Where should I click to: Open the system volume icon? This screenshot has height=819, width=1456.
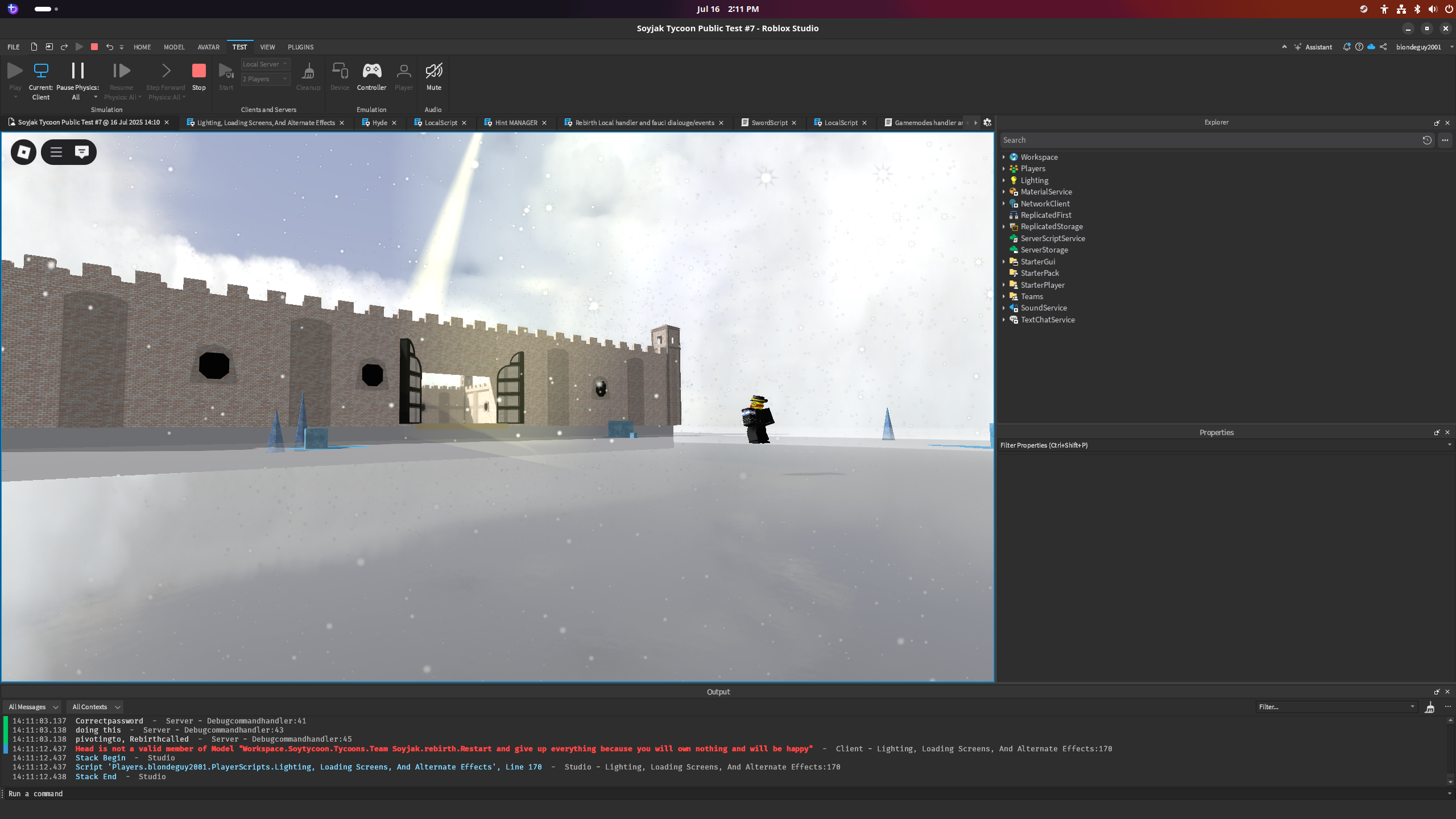(1433, 9)
